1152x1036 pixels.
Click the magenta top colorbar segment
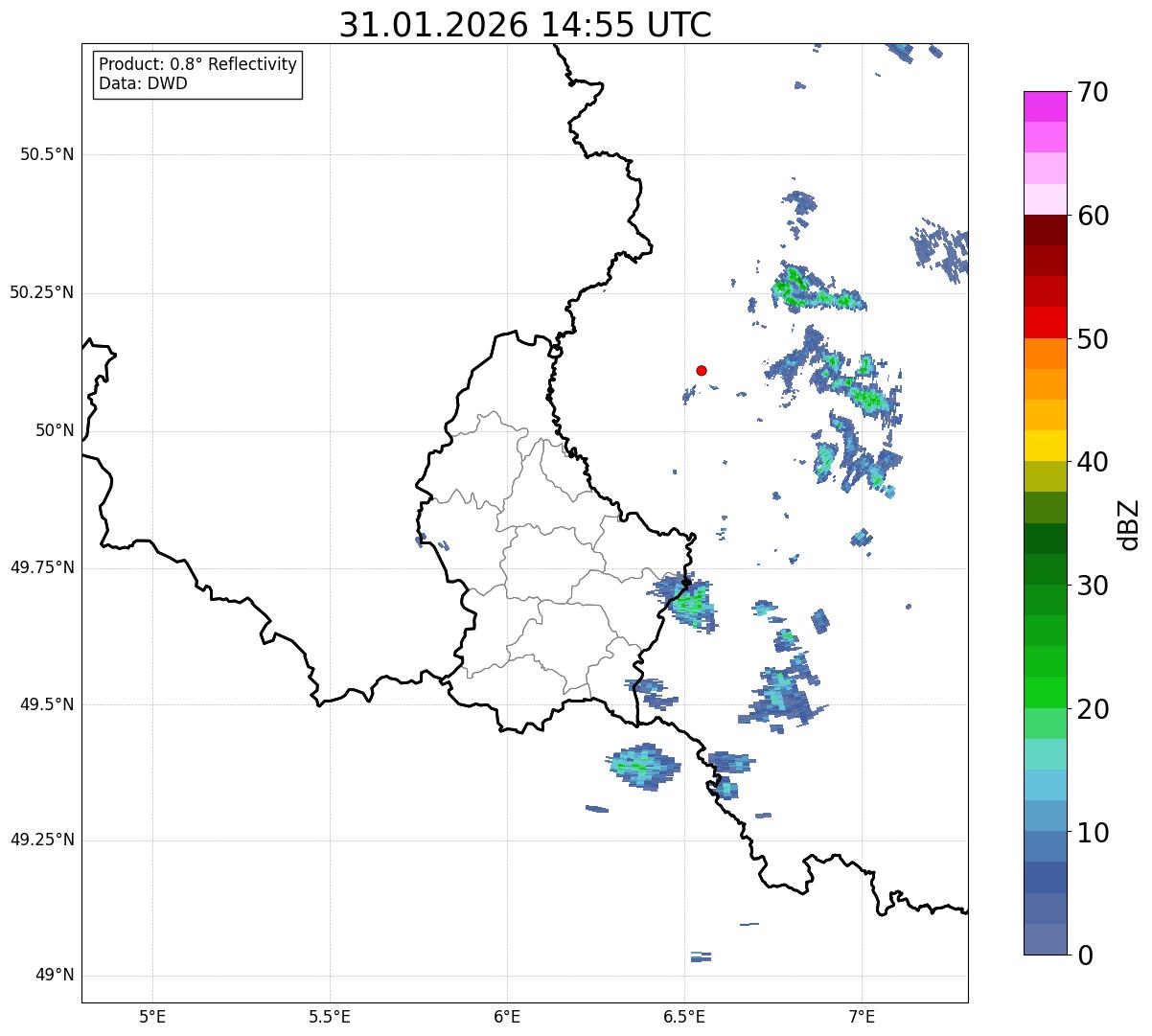[1046, 106]
